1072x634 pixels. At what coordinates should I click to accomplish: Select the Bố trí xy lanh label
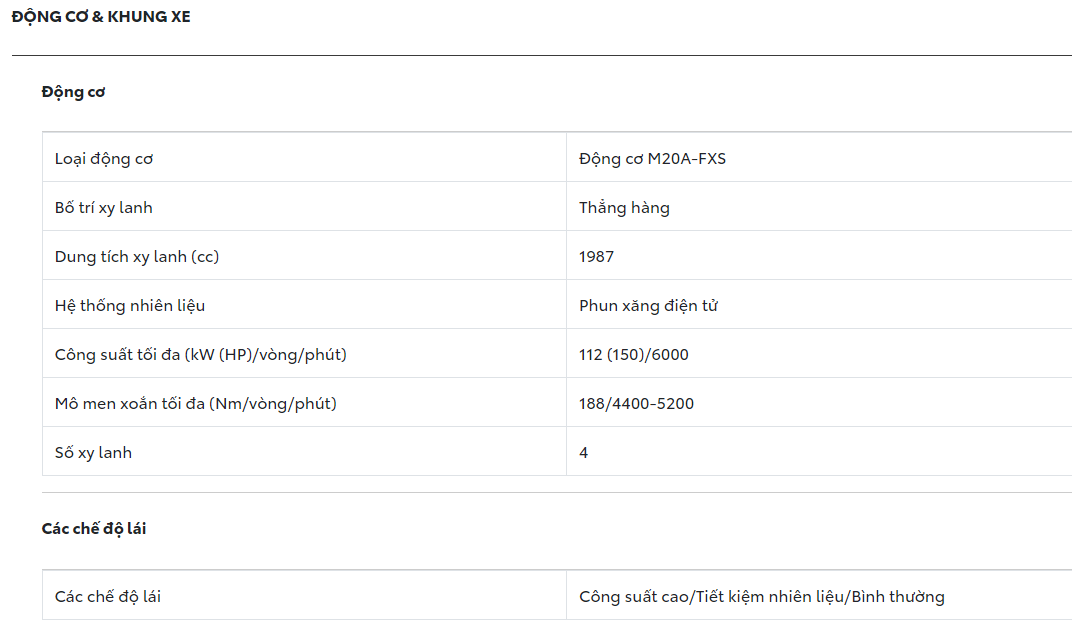click(104, 207)
